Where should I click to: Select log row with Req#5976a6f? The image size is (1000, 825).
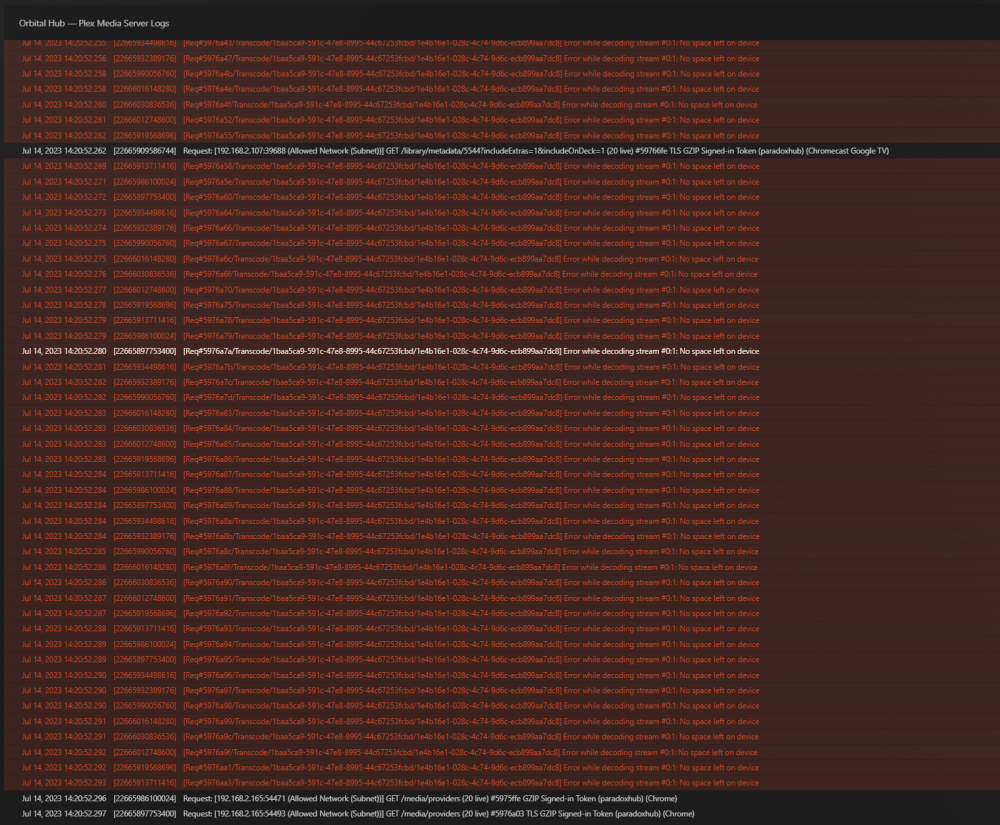point(500,274)
